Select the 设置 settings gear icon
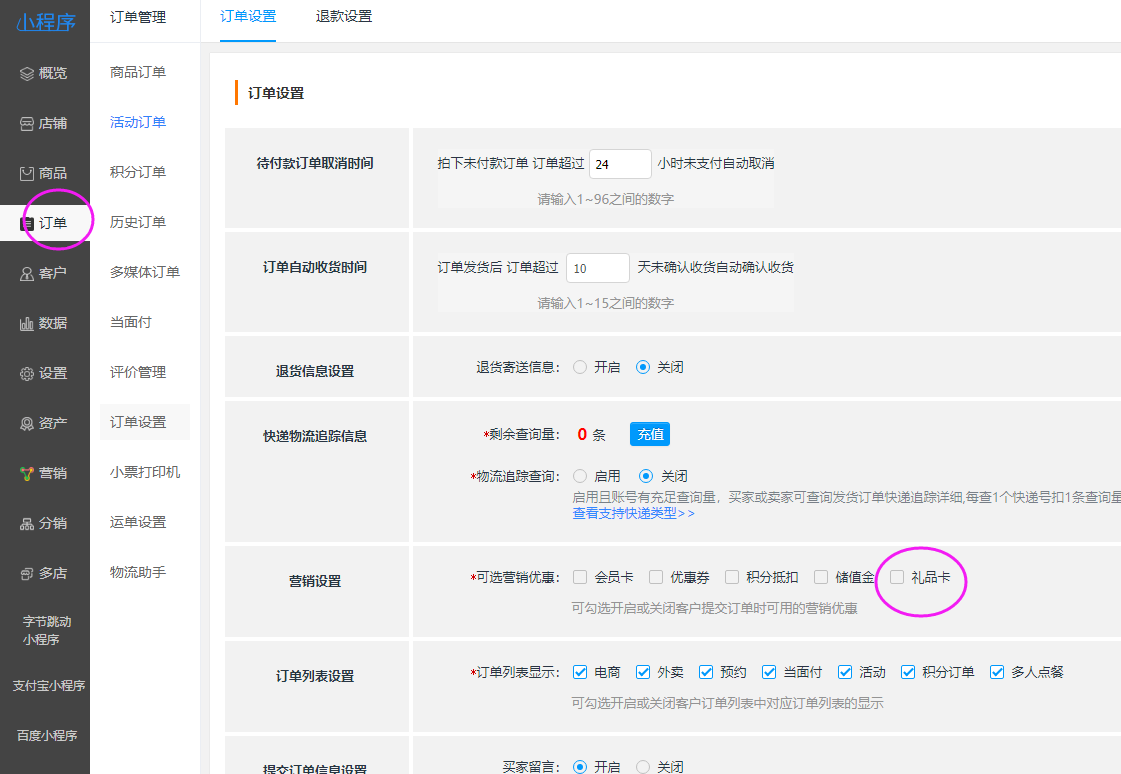 (44, 372)
